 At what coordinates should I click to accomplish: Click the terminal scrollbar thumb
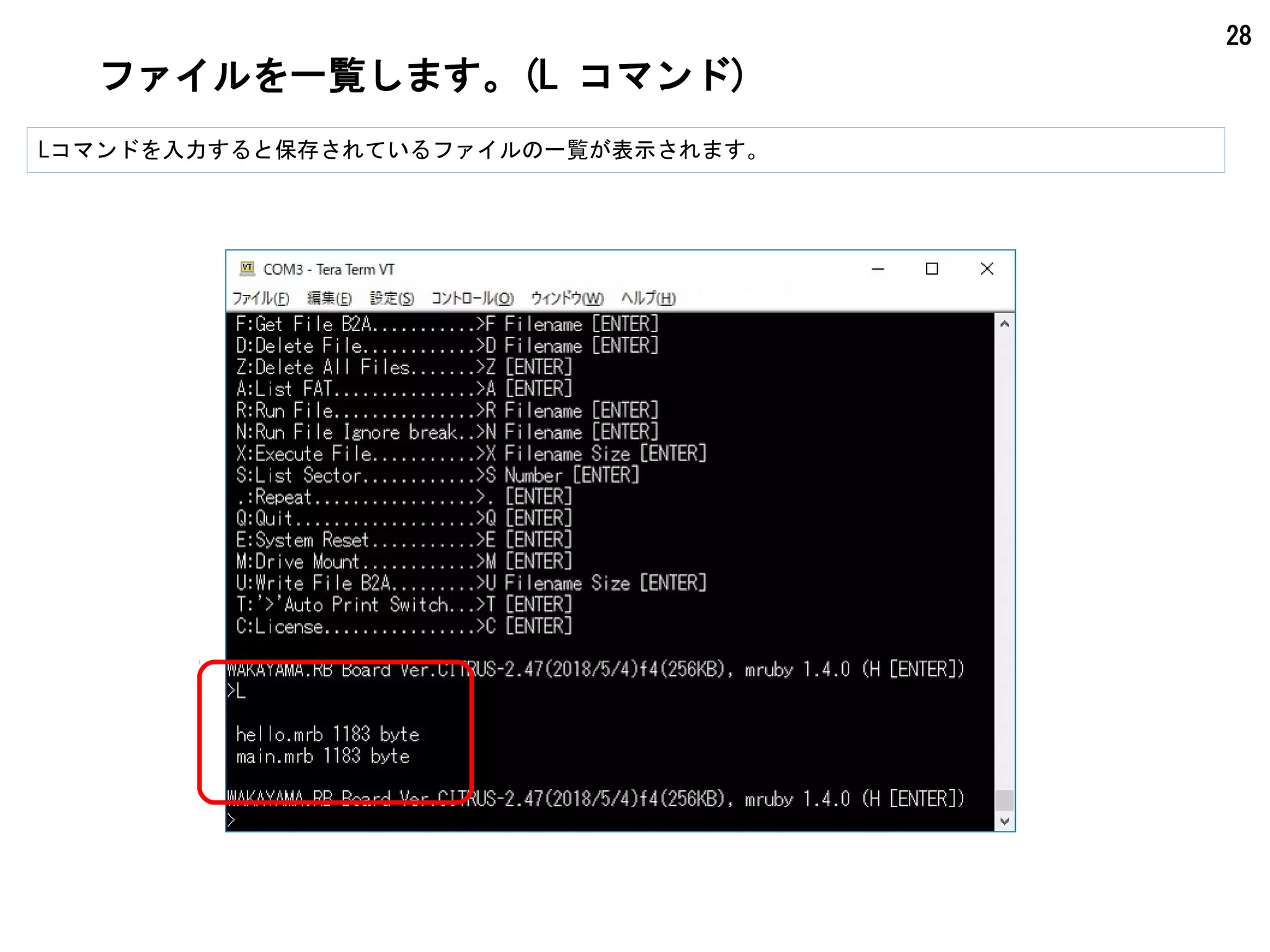coord(1005,800)
